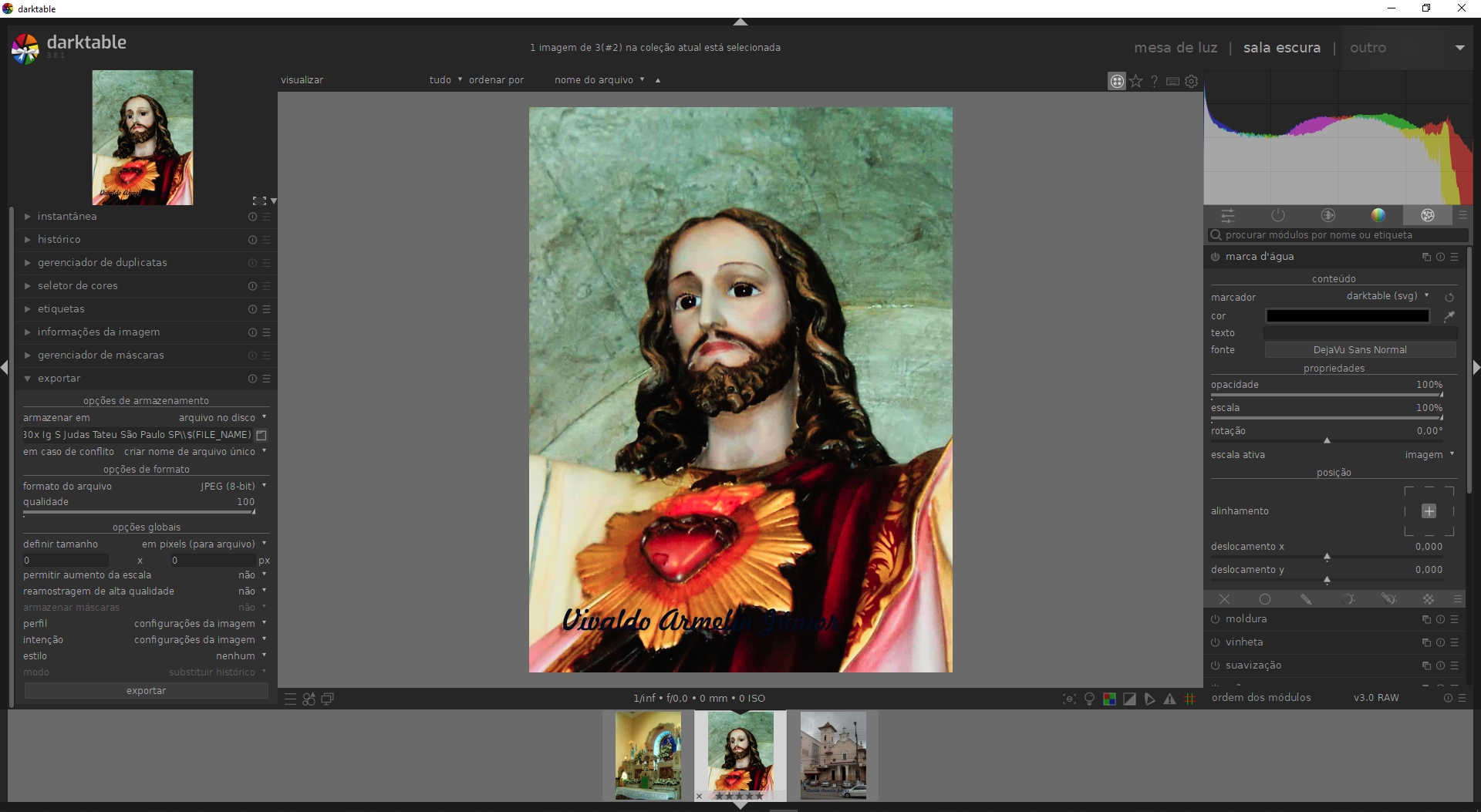Screen dimensions: 1481x812
Task: Create new instance of marca d'água
Action: [1426, 257]
